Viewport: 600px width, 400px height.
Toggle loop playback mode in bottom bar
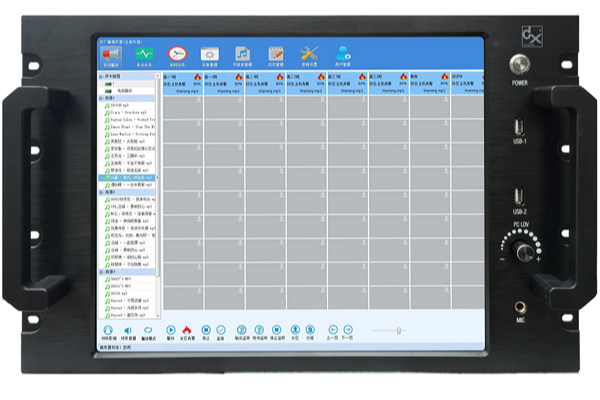[x=148, y=329]
